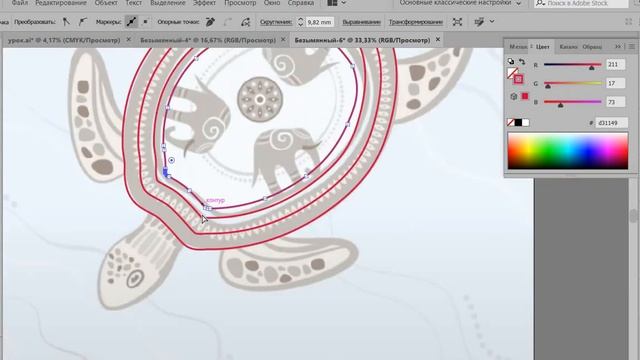This screenshot has height=360, width=640.
Task: Pick the black swatch in color panel
Action: click(x=518, y=122)
